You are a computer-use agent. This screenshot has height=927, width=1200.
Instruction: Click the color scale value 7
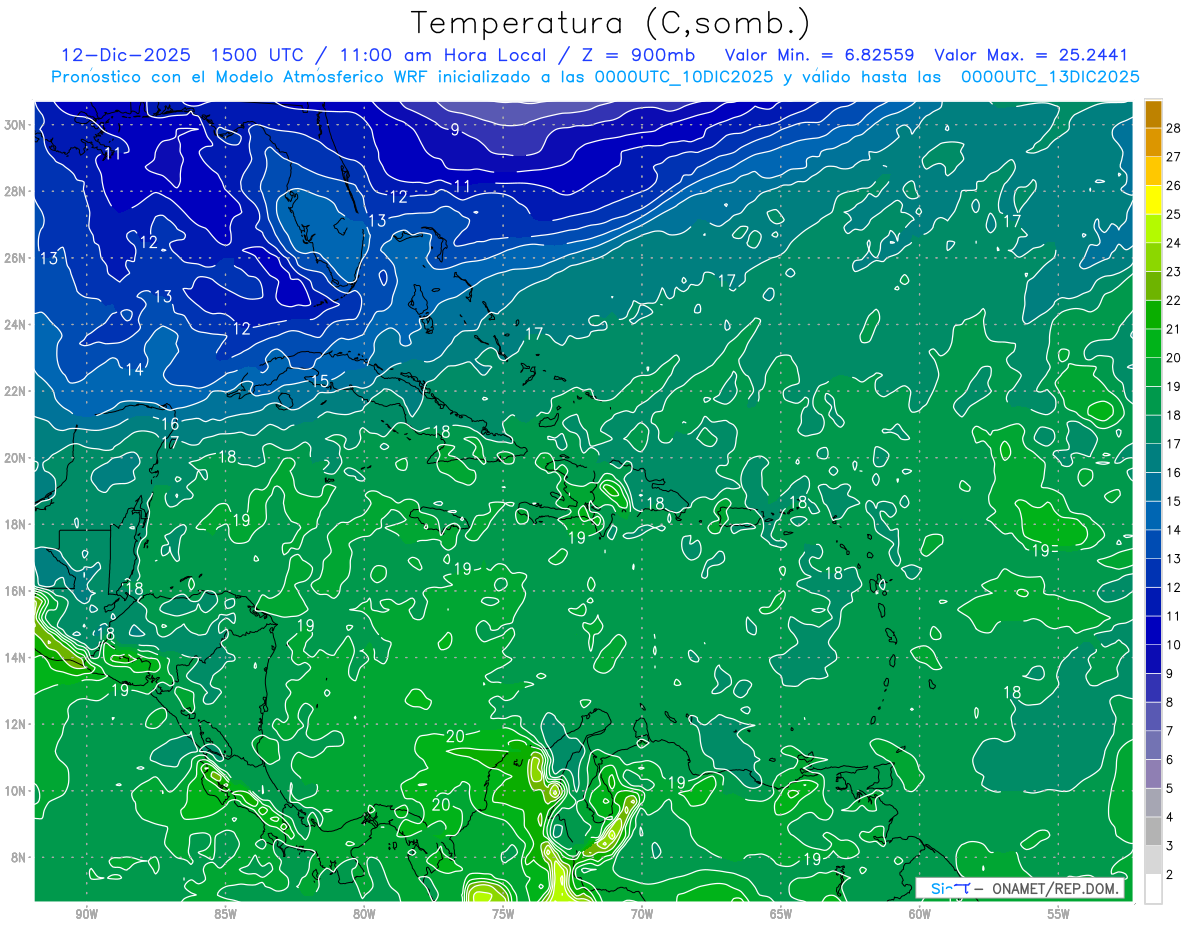tap(1169, 731)
